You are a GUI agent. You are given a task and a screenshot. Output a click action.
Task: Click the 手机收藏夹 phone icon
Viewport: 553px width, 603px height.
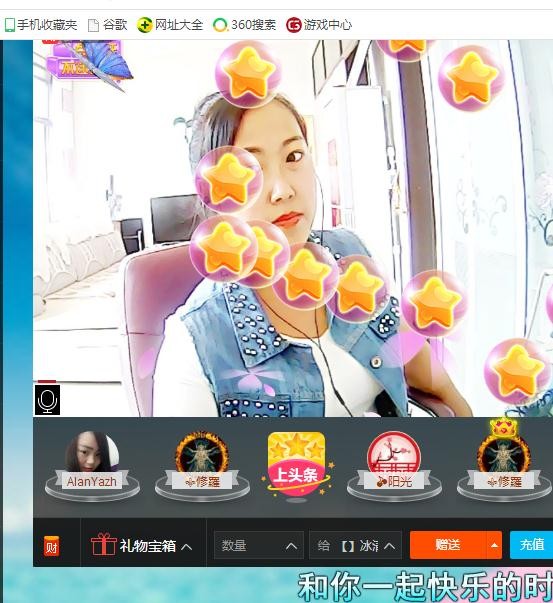point(10,25)
